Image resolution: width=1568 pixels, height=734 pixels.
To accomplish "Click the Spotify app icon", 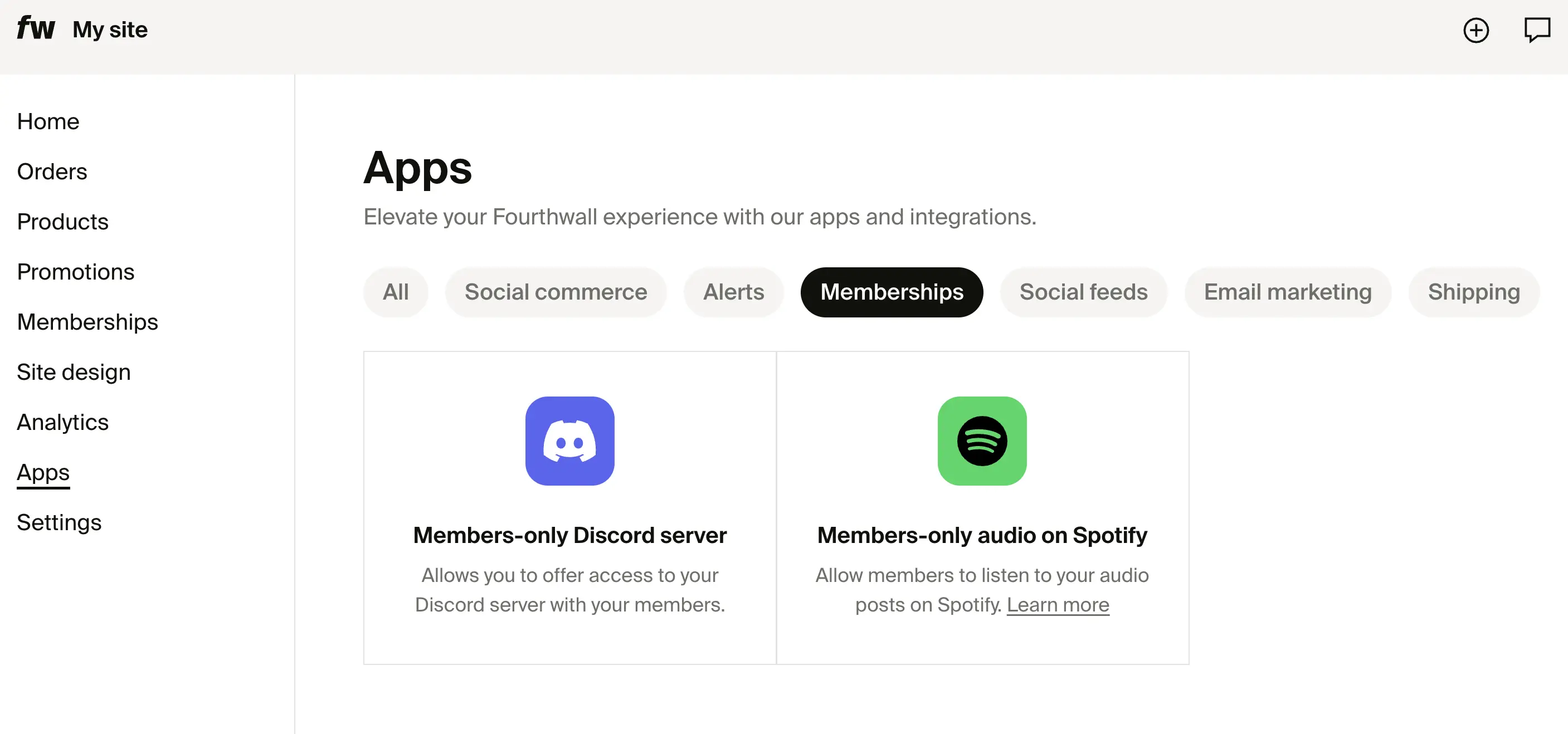I will 982,442.
